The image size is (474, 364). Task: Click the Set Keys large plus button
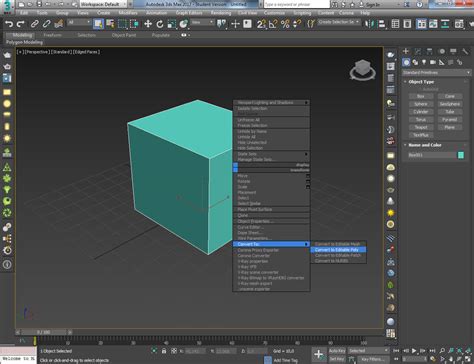318,354
